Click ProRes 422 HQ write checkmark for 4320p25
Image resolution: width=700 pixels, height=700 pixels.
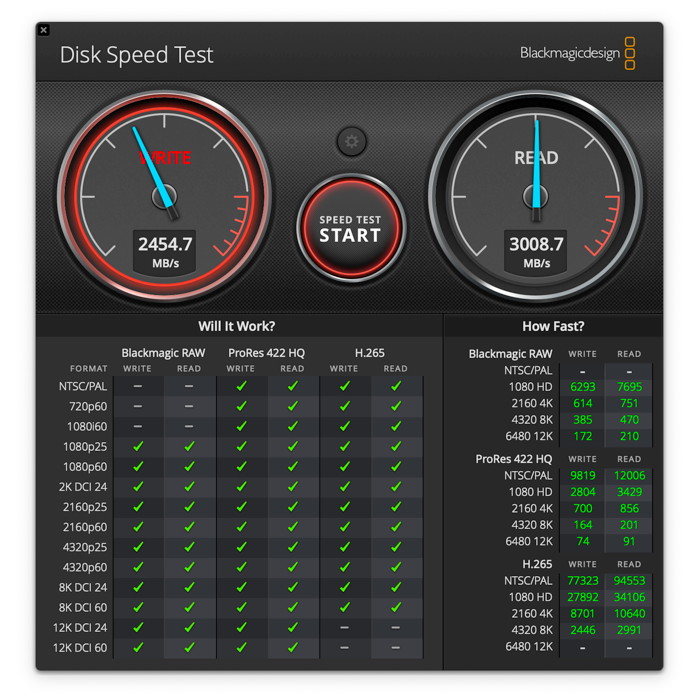[241, 546]
